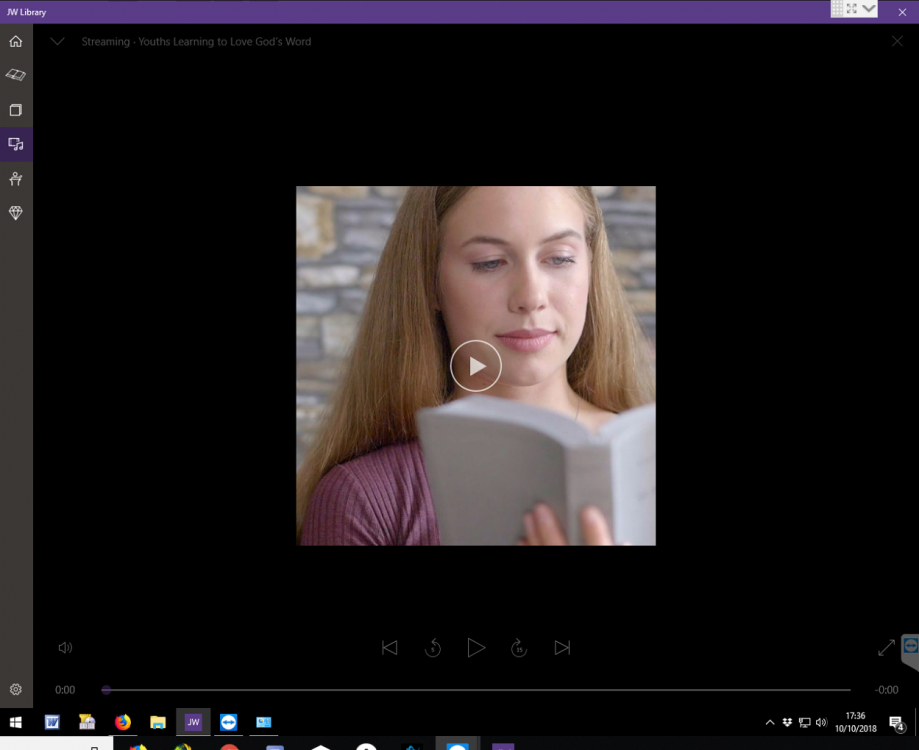Collapse player using top-left chevron
Image resolution: width=919 pixels, height=750 pixels.
58,42
